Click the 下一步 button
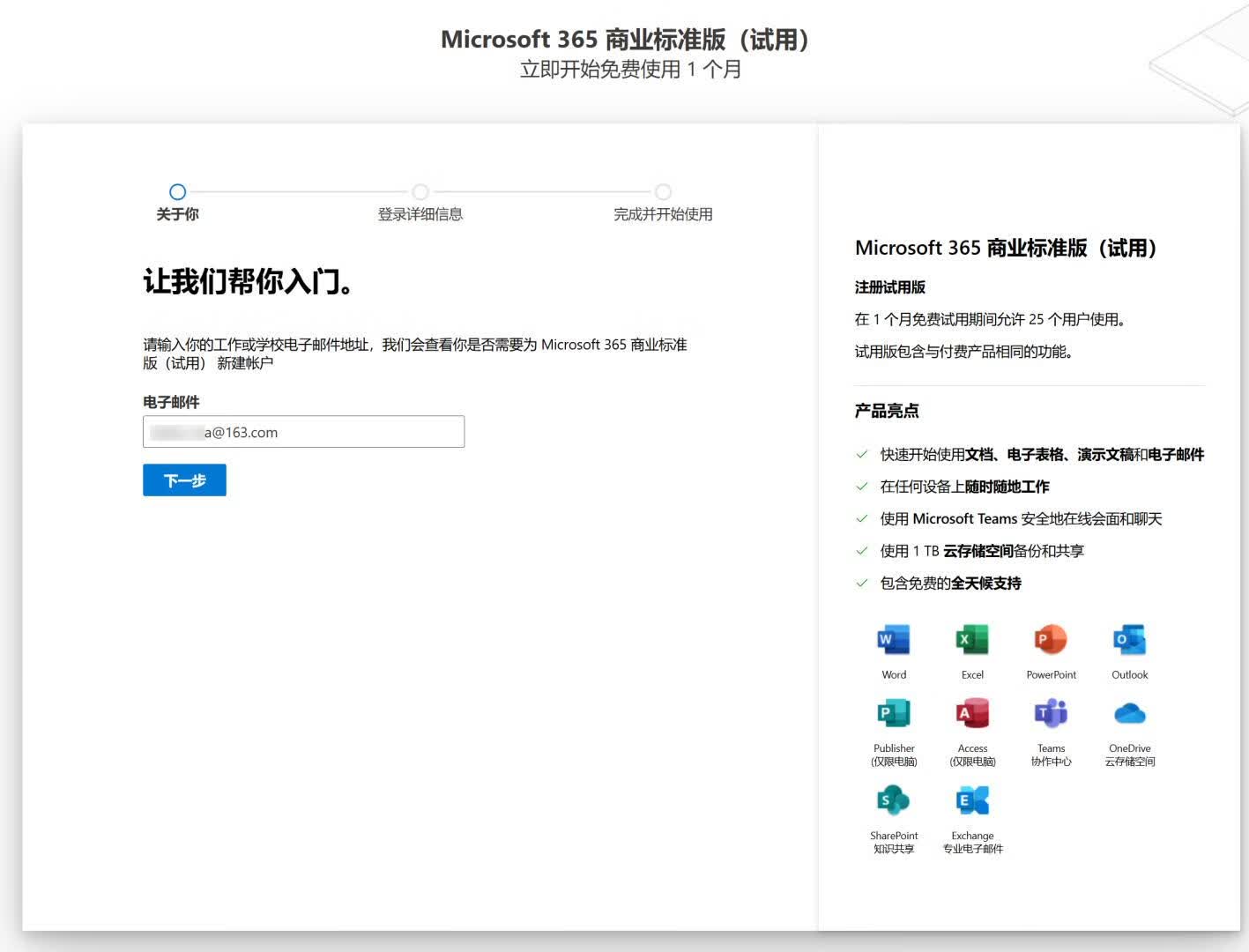This screenshot has width=1249, height=952. (184, 480)
